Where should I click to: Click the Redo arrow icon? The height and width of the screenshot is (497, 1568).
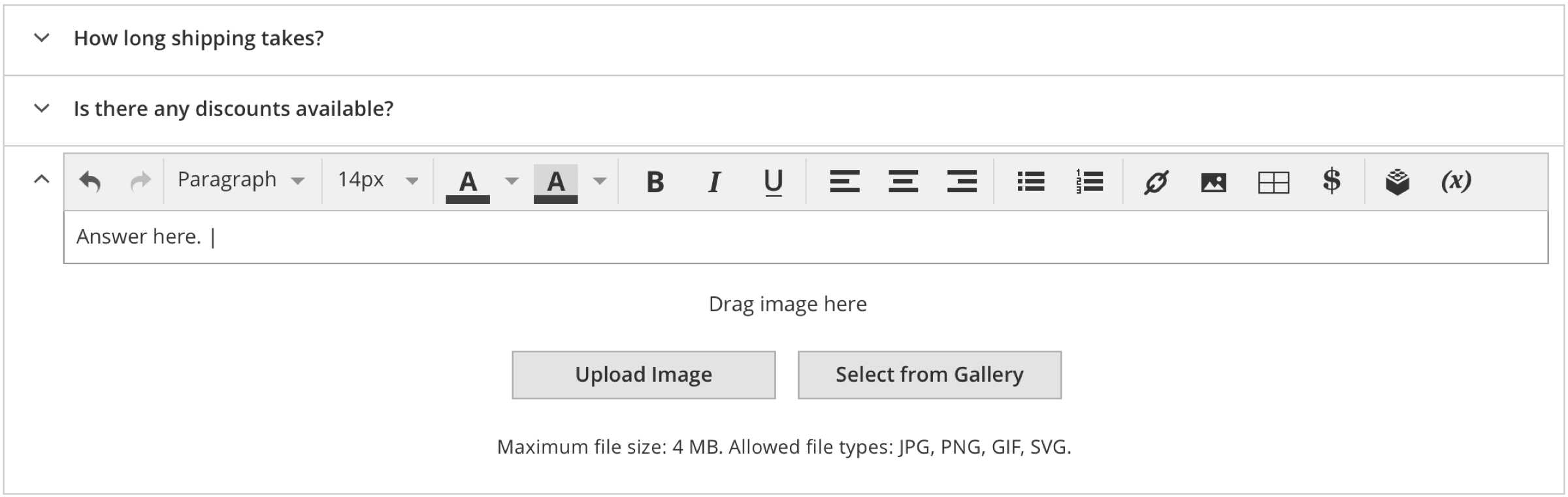(140, 181)
